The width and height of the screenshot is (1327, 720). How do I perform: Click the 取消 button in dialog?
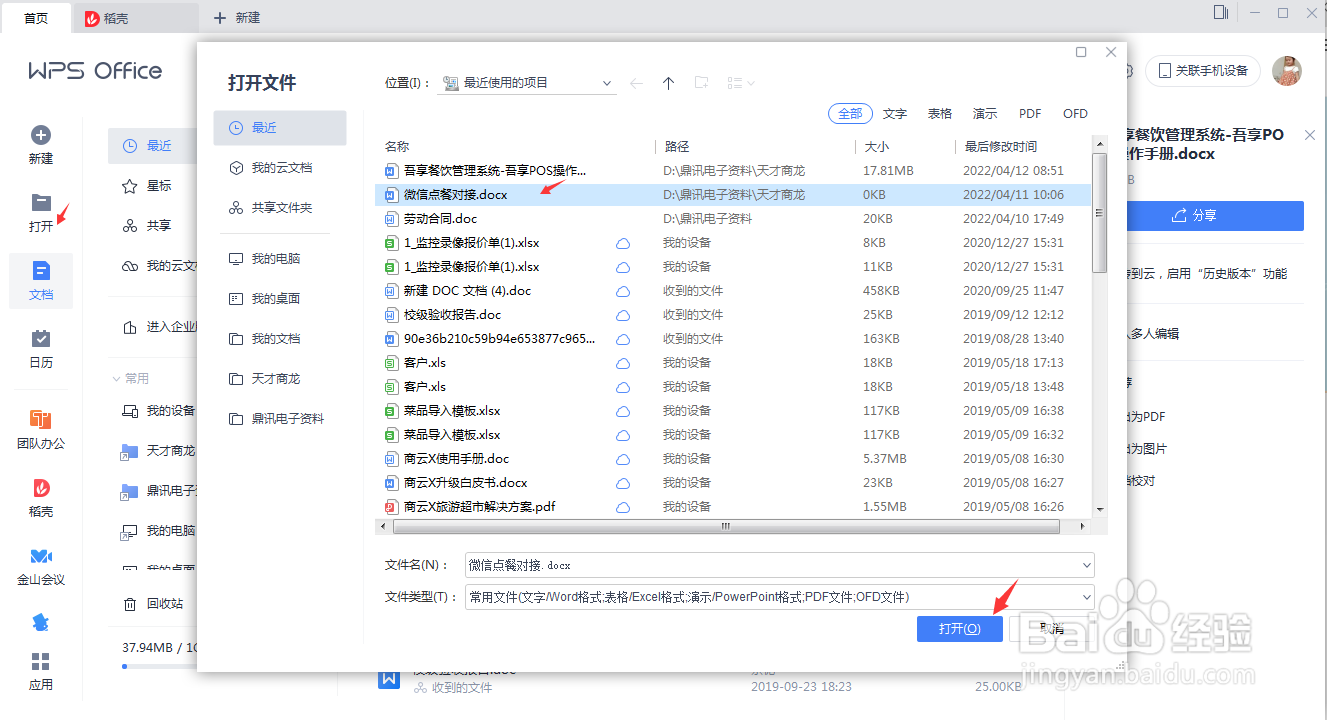(x=1051, y=628)
